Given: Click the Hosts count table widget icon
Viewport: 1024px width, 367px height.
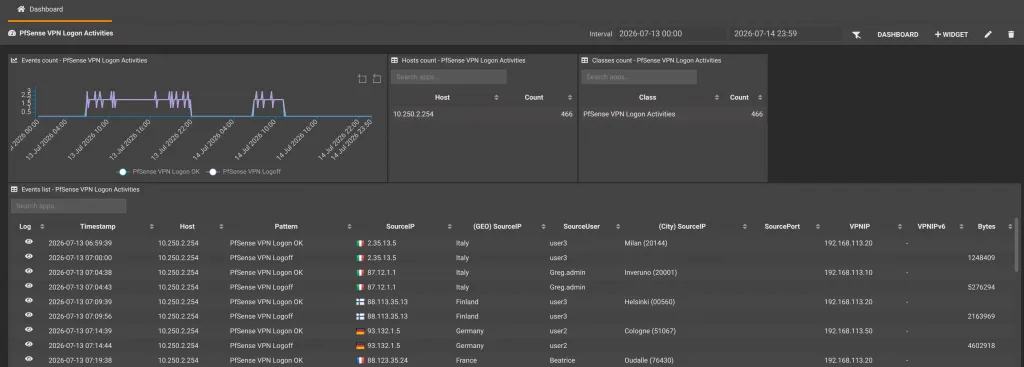Looking at the screenshot, I should coord(394,60).
